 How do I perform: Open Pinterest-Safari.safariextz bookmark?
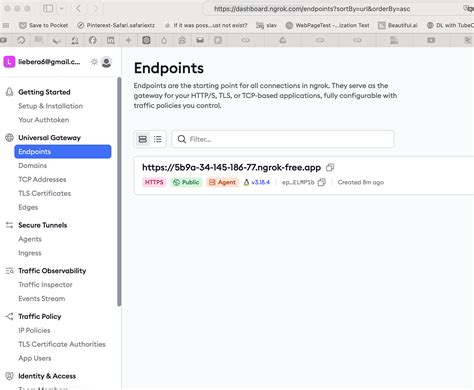(116, 25)
